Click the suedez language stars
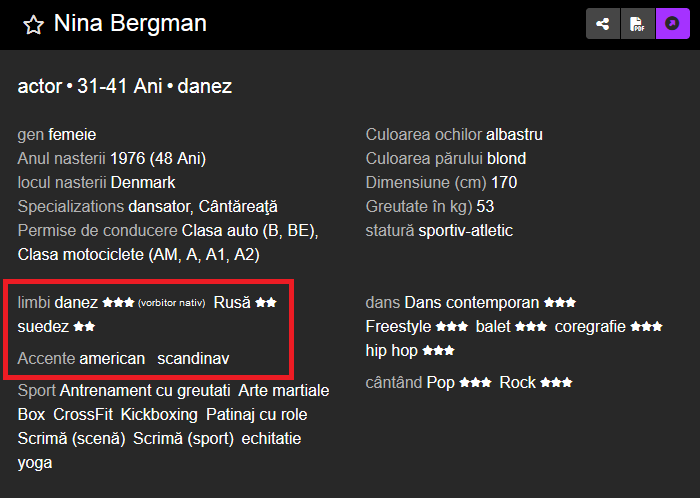 click(84, 327)
